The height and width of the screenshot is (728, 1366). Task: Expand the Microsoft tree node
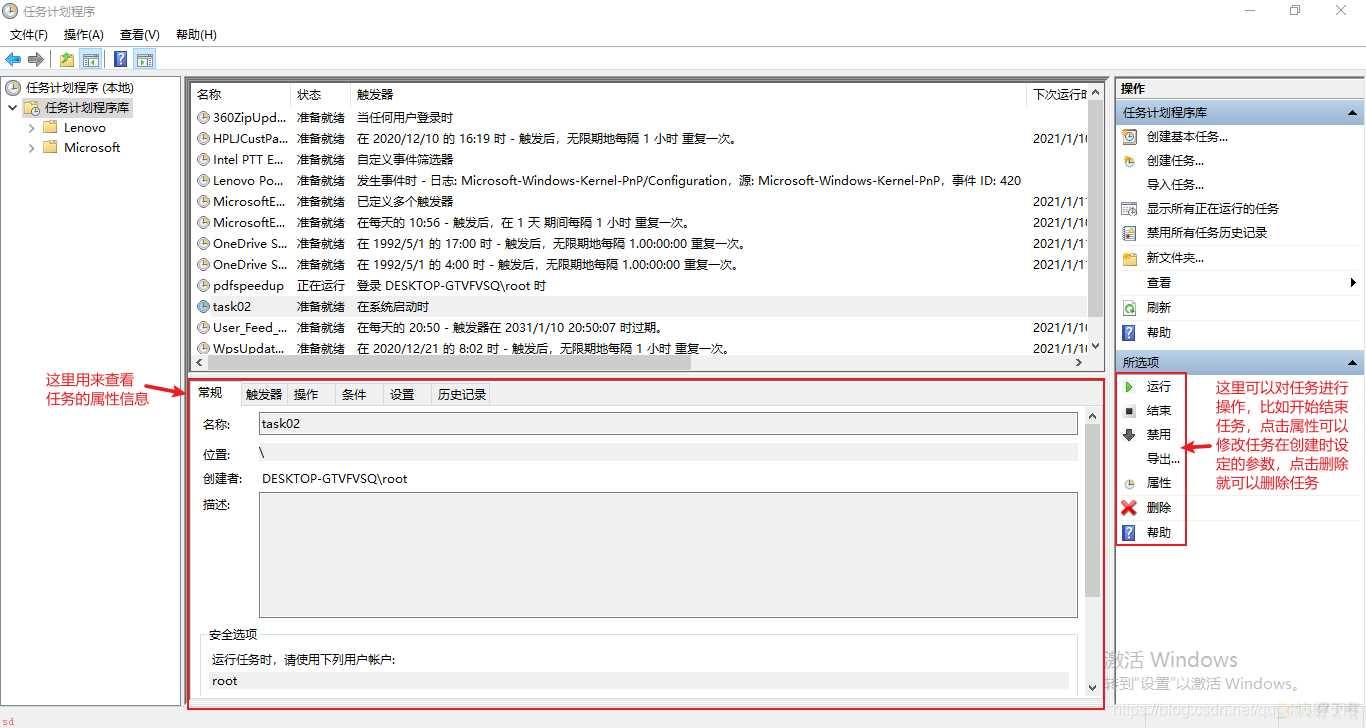(x=31, y=148)
